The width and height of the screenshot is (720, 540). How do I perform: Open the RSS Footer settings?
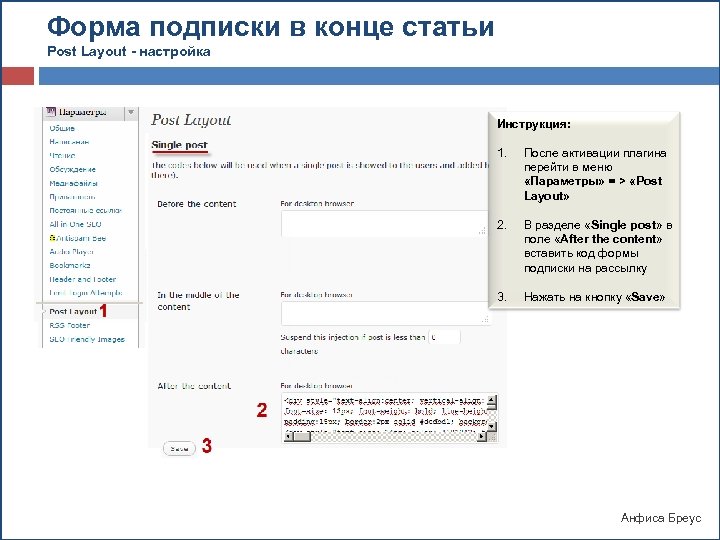69,325
